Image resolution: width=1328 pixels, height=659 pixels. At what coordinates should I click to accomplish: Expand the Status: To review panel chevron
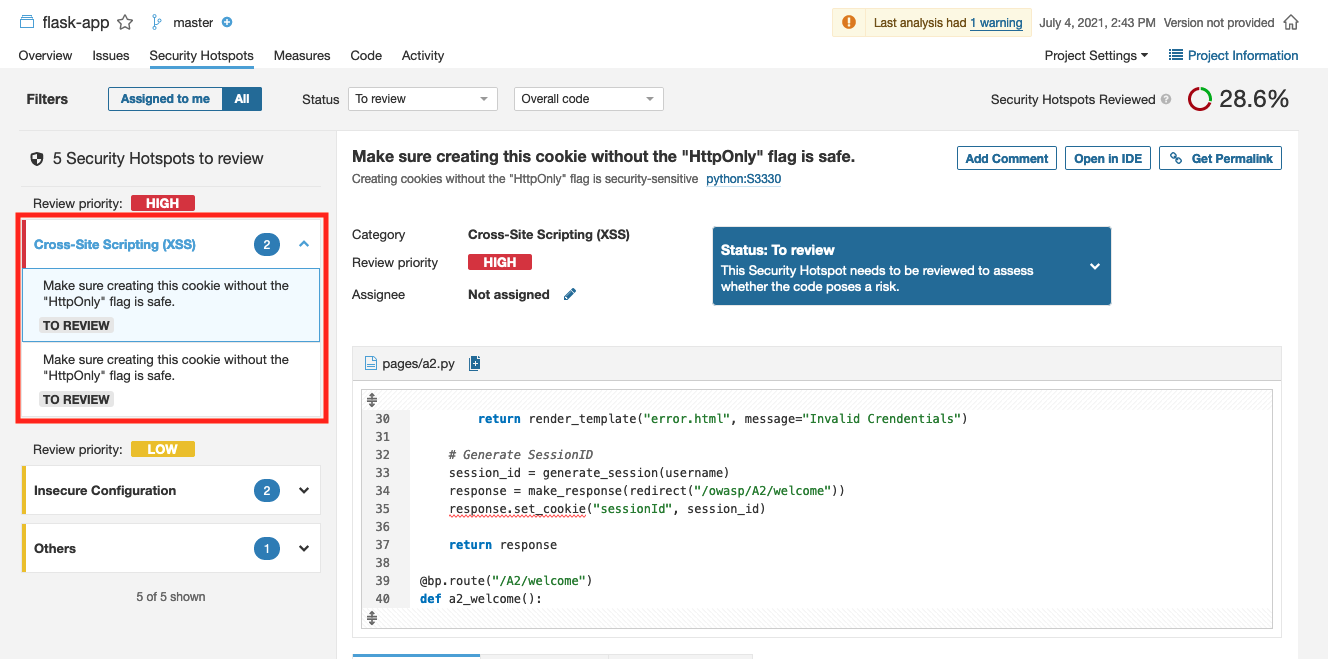[1094, 266]
